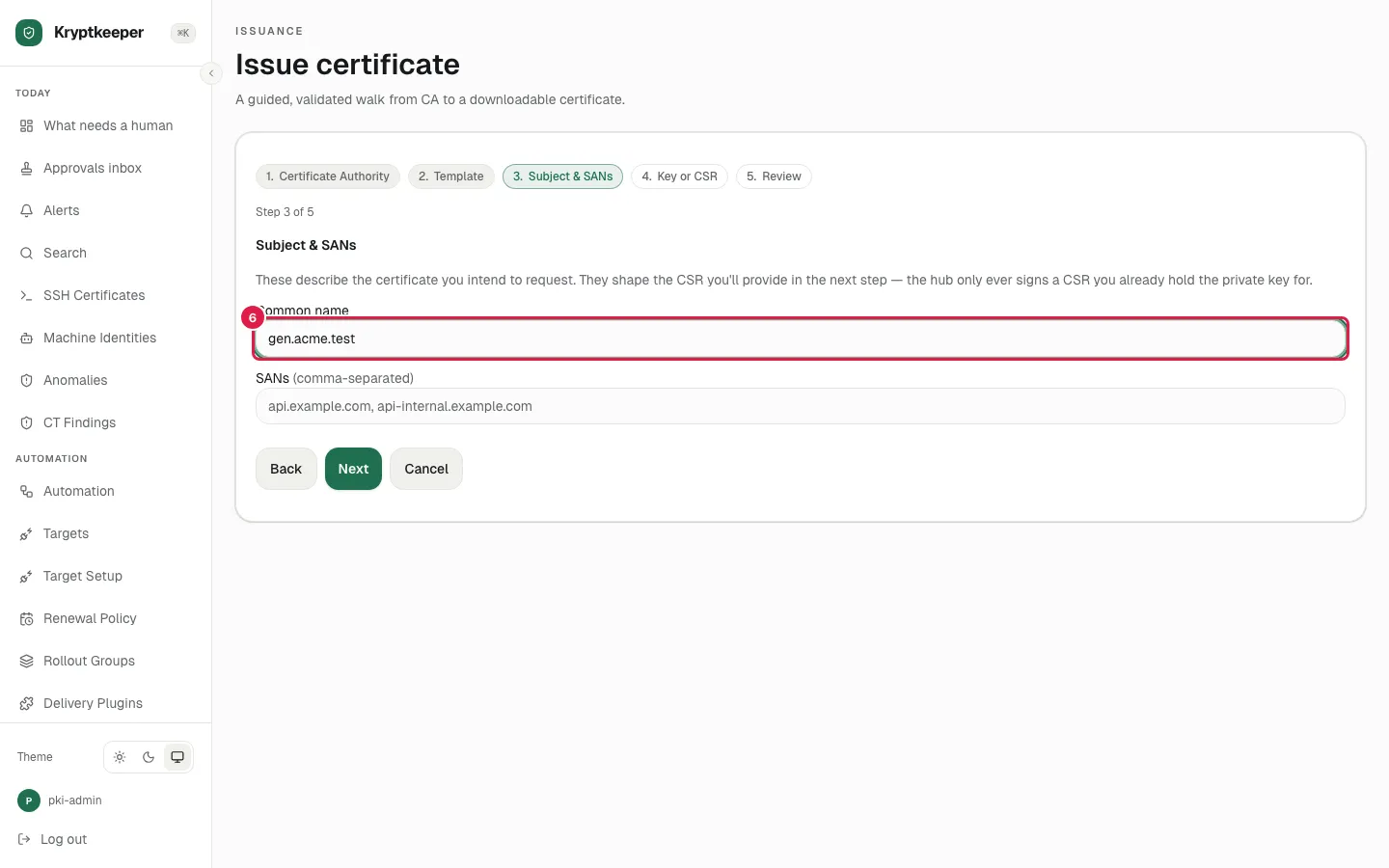Switch to light theme sun icon

pyautogui.click(x=120, y=757)
